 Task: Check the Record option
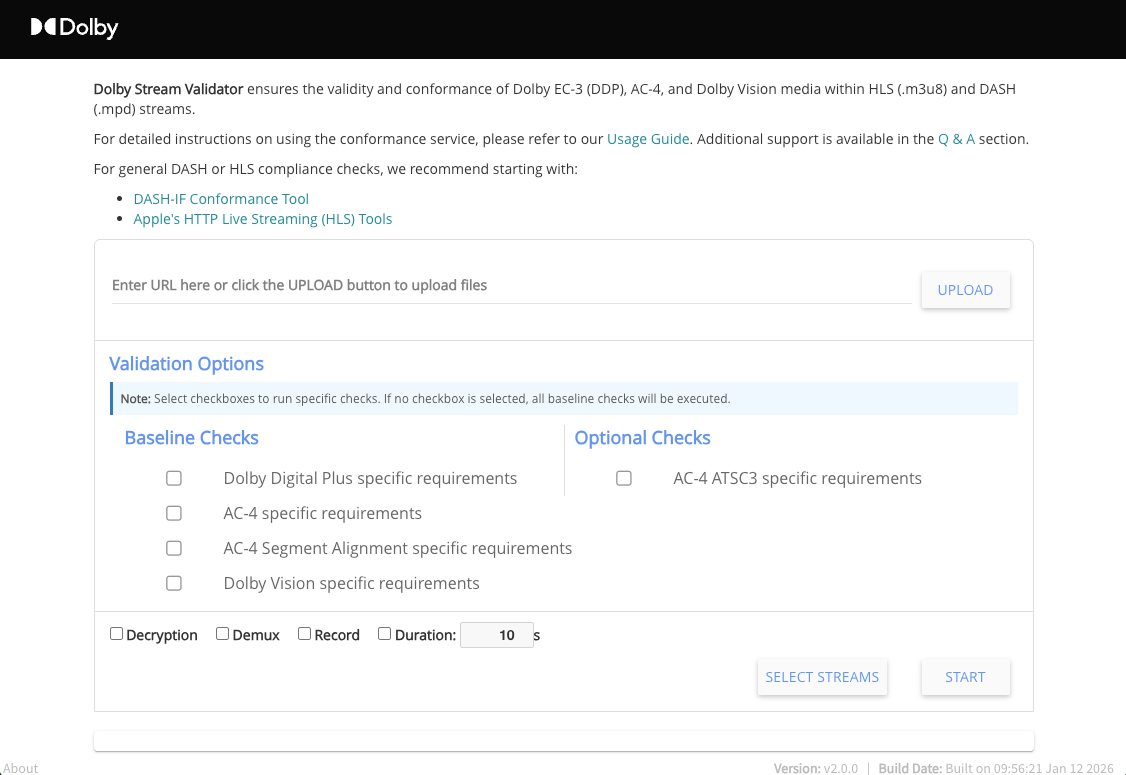305,634
